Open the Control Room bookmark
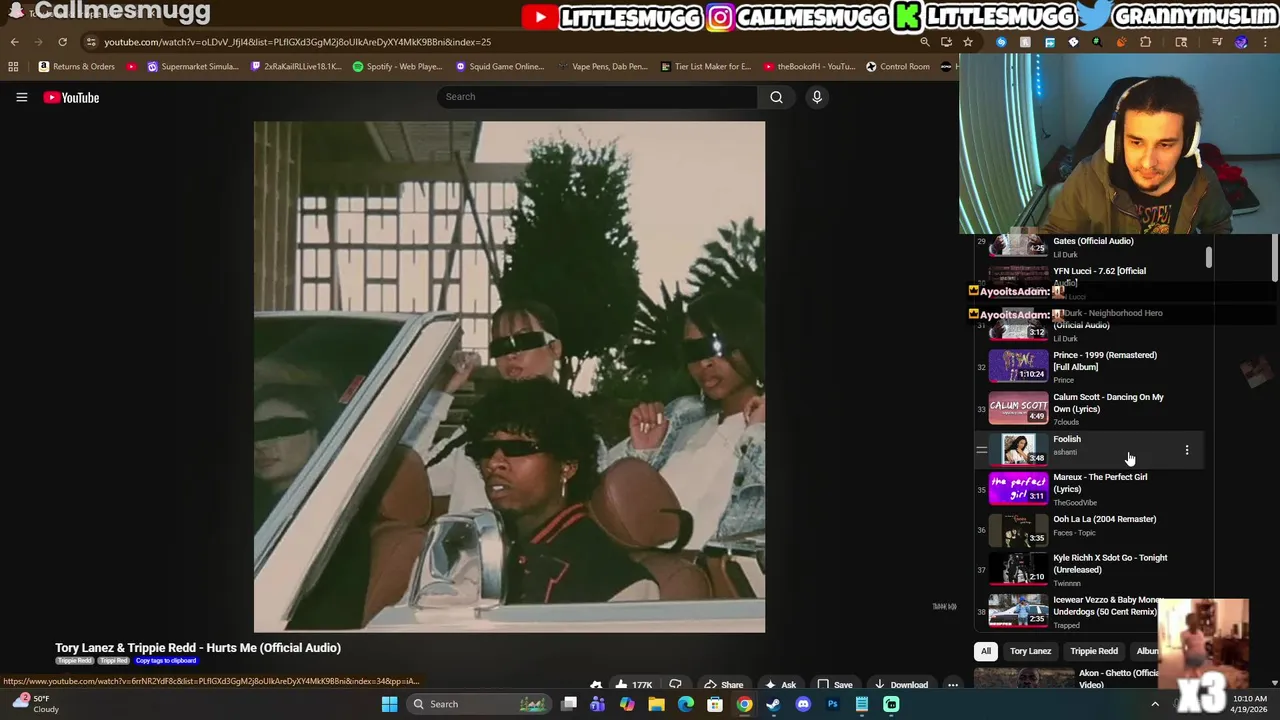This screenshot has height=720, width=1280. pyautogui.click(x=898, y=67)
